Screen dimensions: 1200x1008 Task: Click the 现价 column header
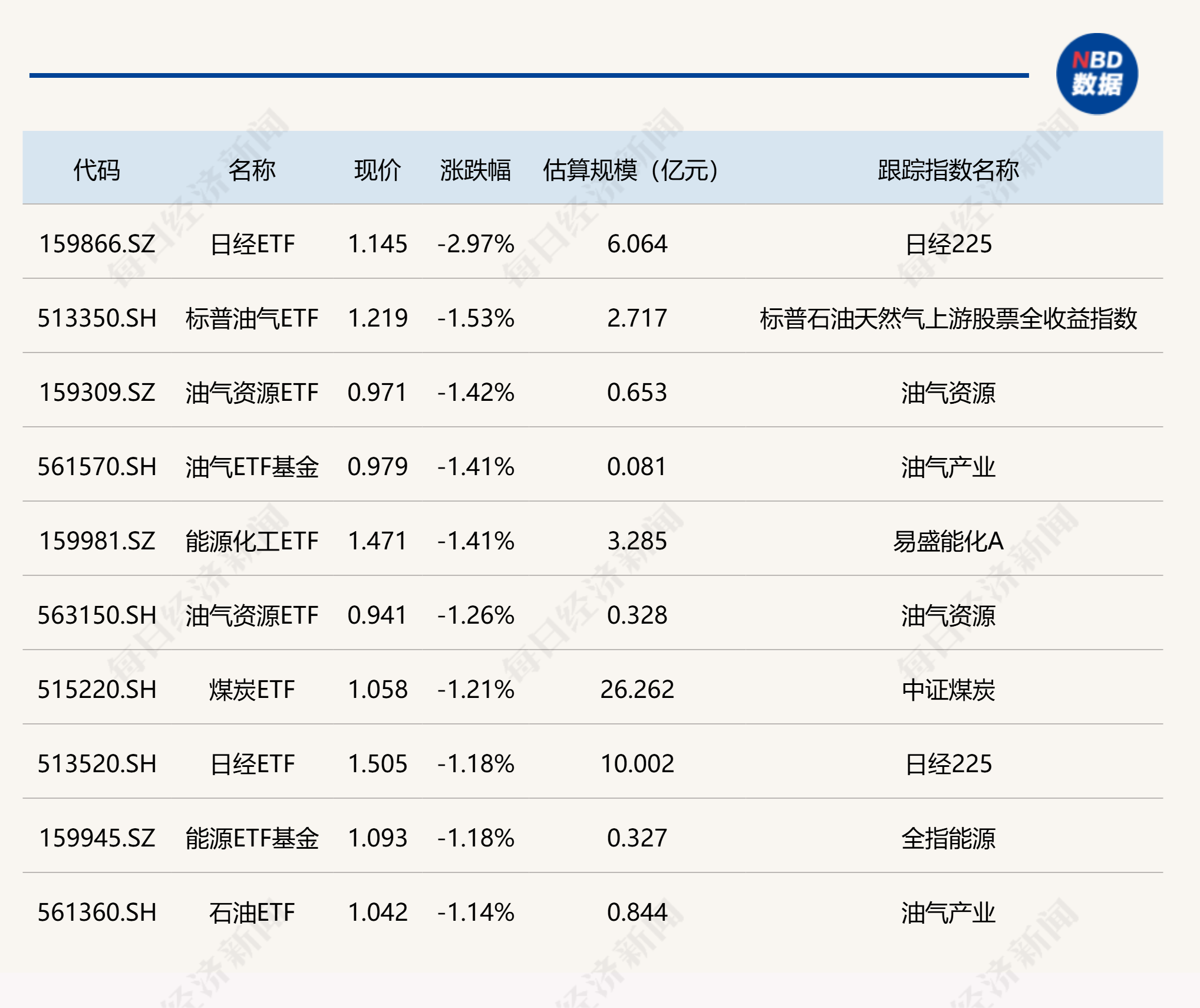[377, 170]
